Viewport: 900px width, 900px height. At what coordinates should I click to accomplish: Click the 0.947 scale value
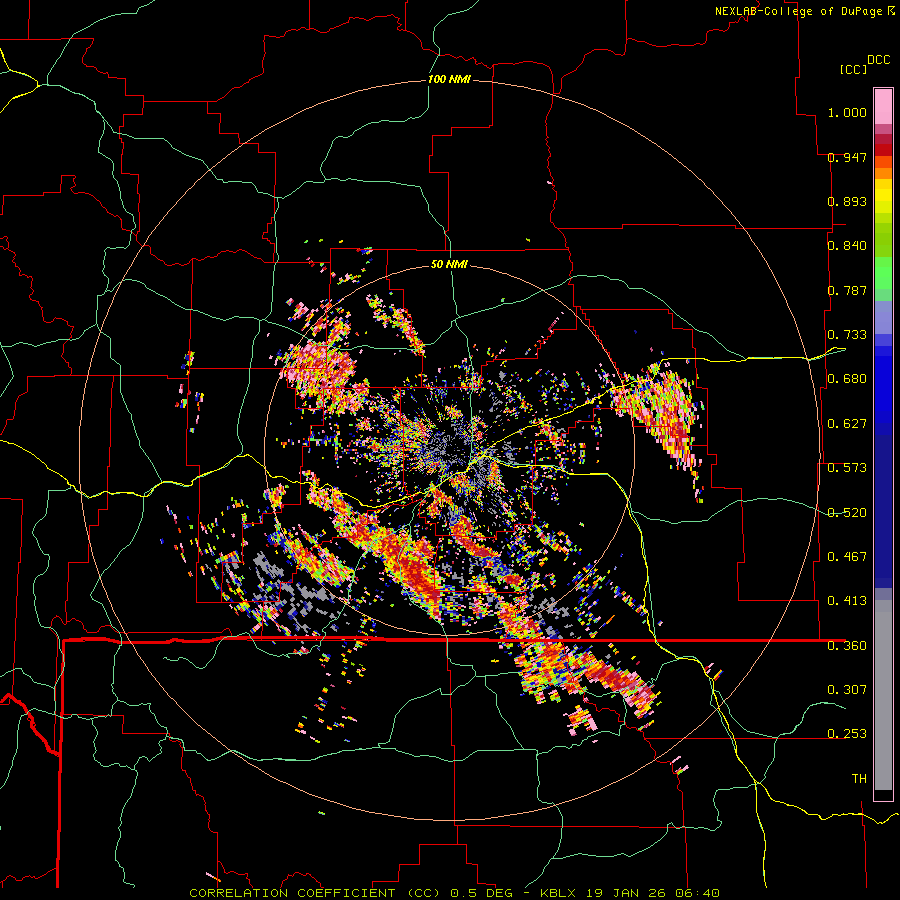click(847, 157)
